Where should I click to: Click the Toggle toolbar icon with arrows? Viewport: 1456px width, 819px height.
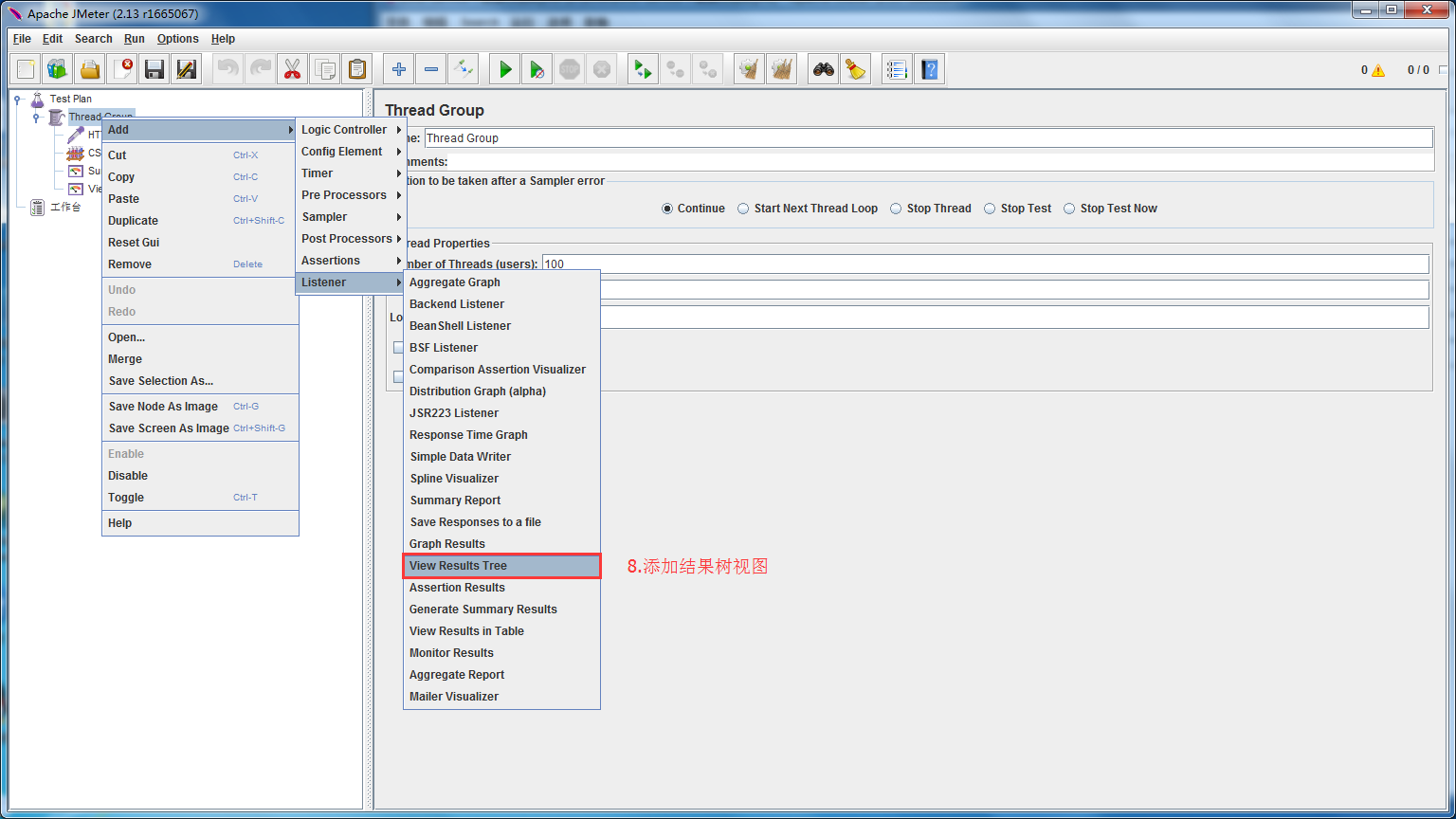click(464, 69)
